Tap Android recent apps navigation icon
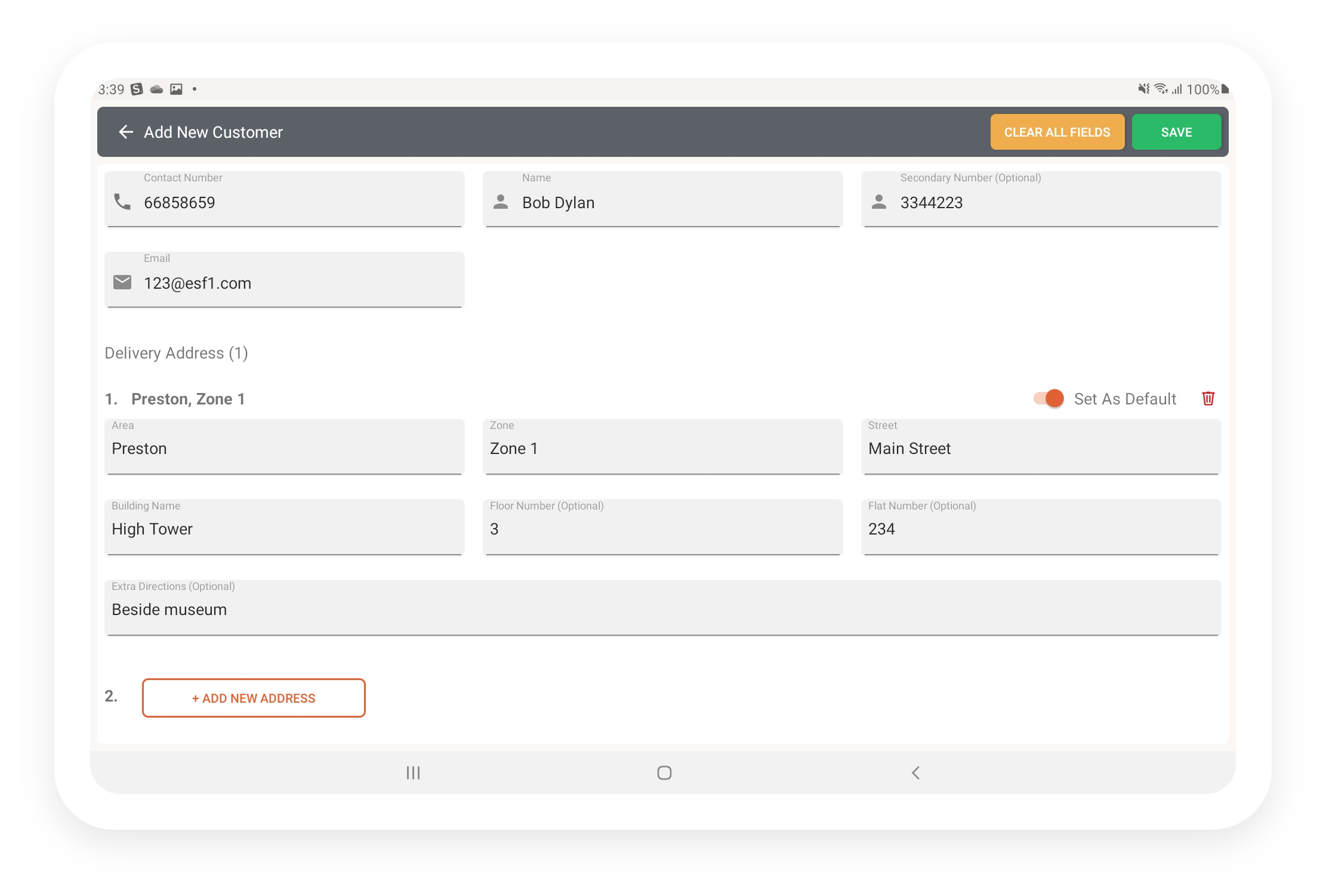1326x896 pixels. [413, 773]
